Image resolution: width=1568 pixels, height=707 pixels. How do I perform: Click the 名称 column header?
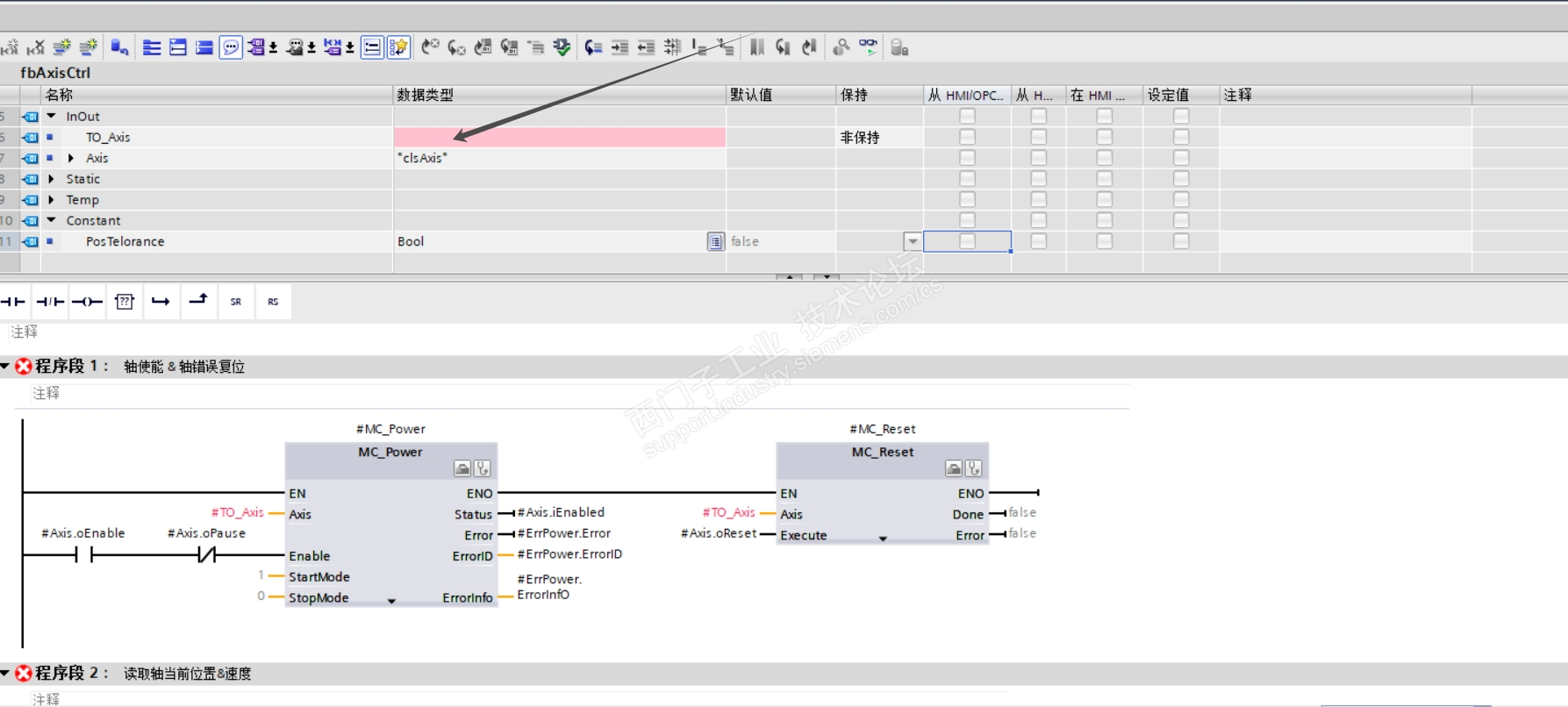(217, 95)
